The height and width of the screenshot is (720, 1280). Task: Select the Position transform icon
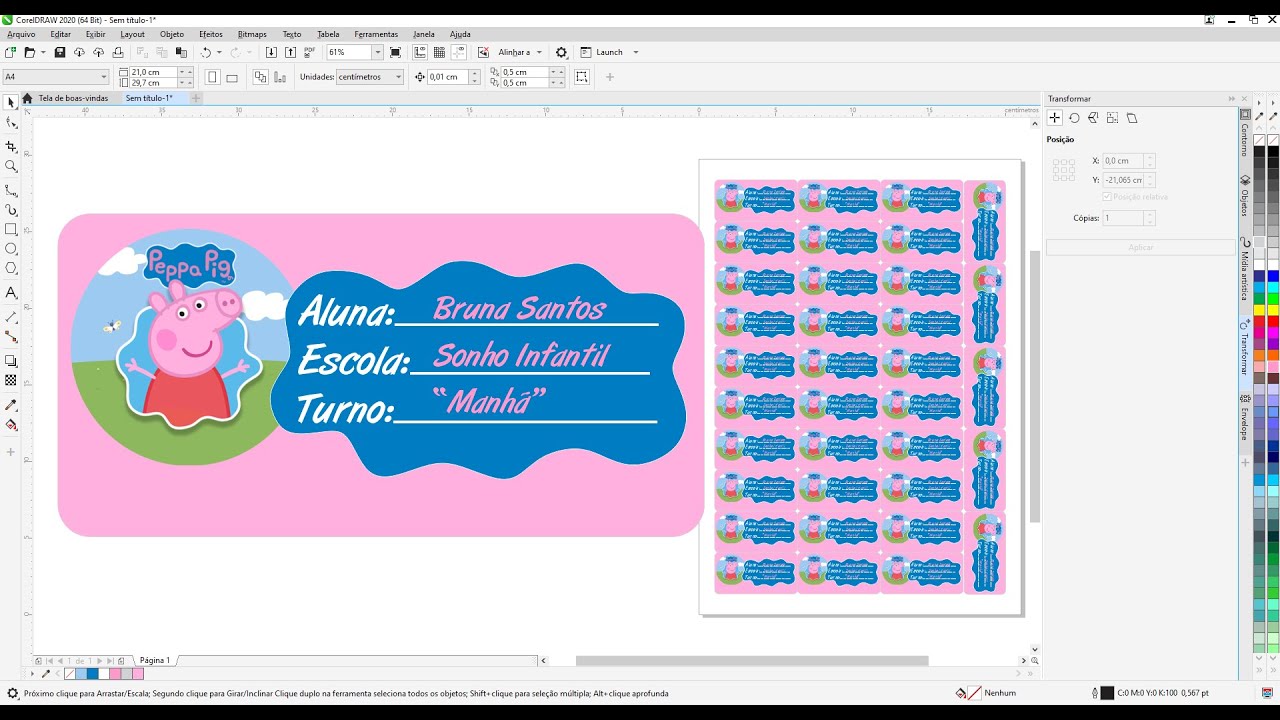pyautogui.click(x=1055, y=118)
